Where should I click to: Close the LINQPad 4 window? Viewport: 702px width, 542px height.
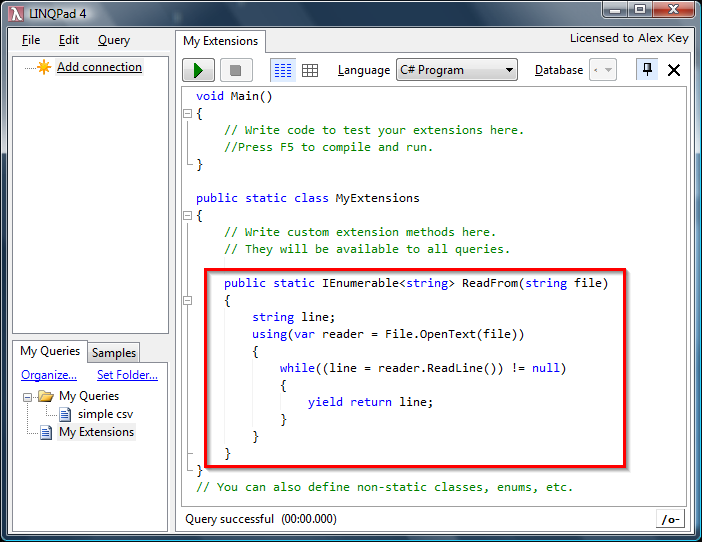coord(673,9)
